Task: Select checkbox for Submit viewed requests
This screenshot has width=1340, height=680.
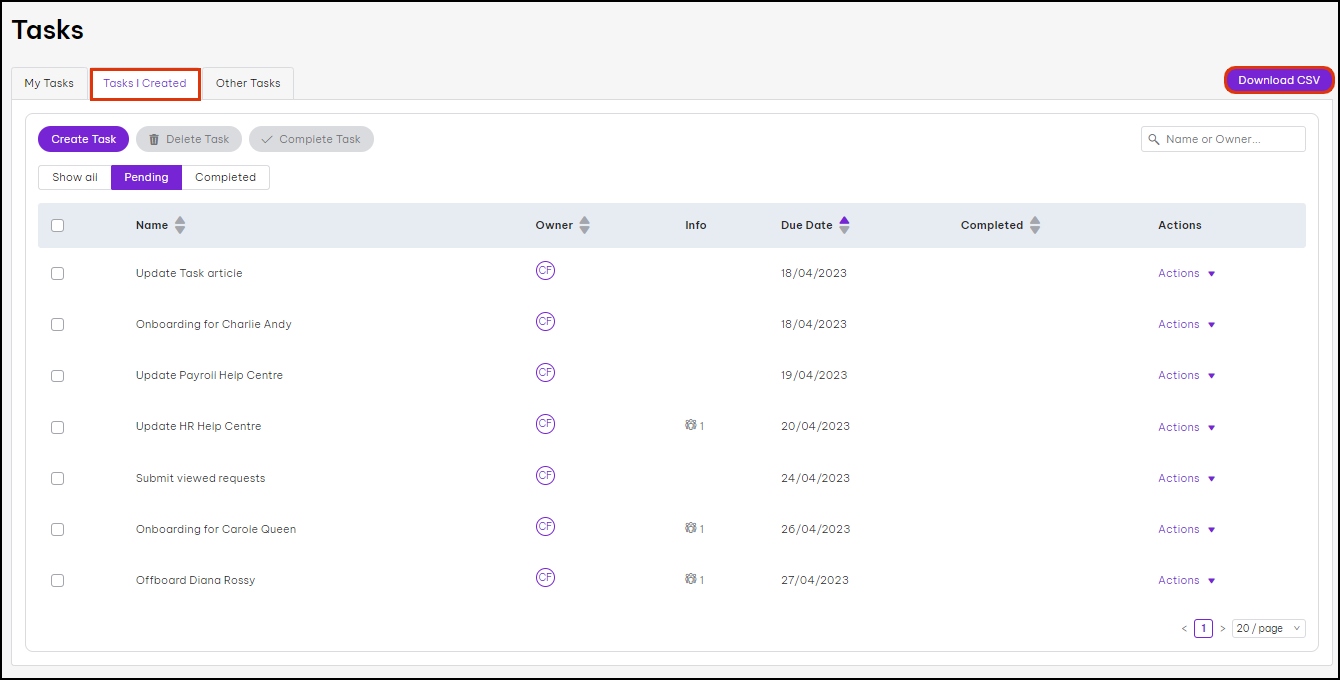Action: coord(57,478)
